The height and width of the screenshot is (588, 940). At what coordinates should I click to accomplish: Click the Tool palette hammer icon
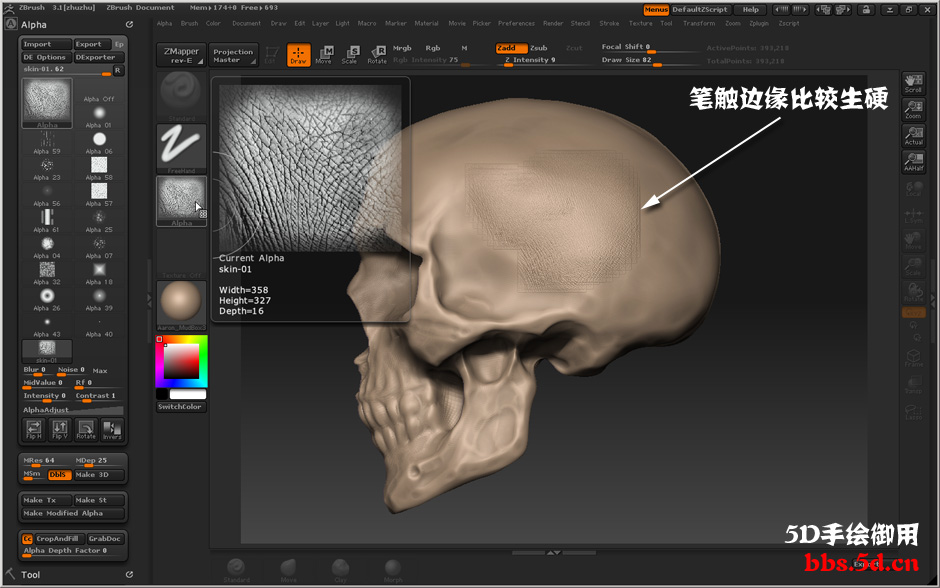10,574
